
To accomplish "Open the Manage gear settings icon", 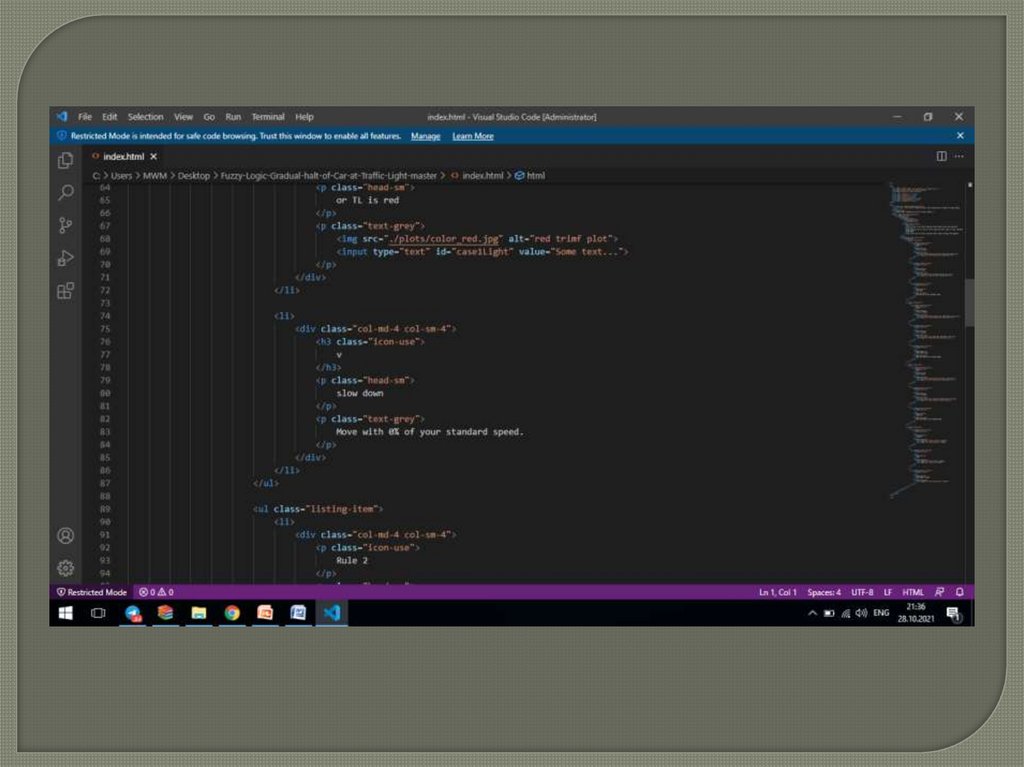I will point(66,568).
